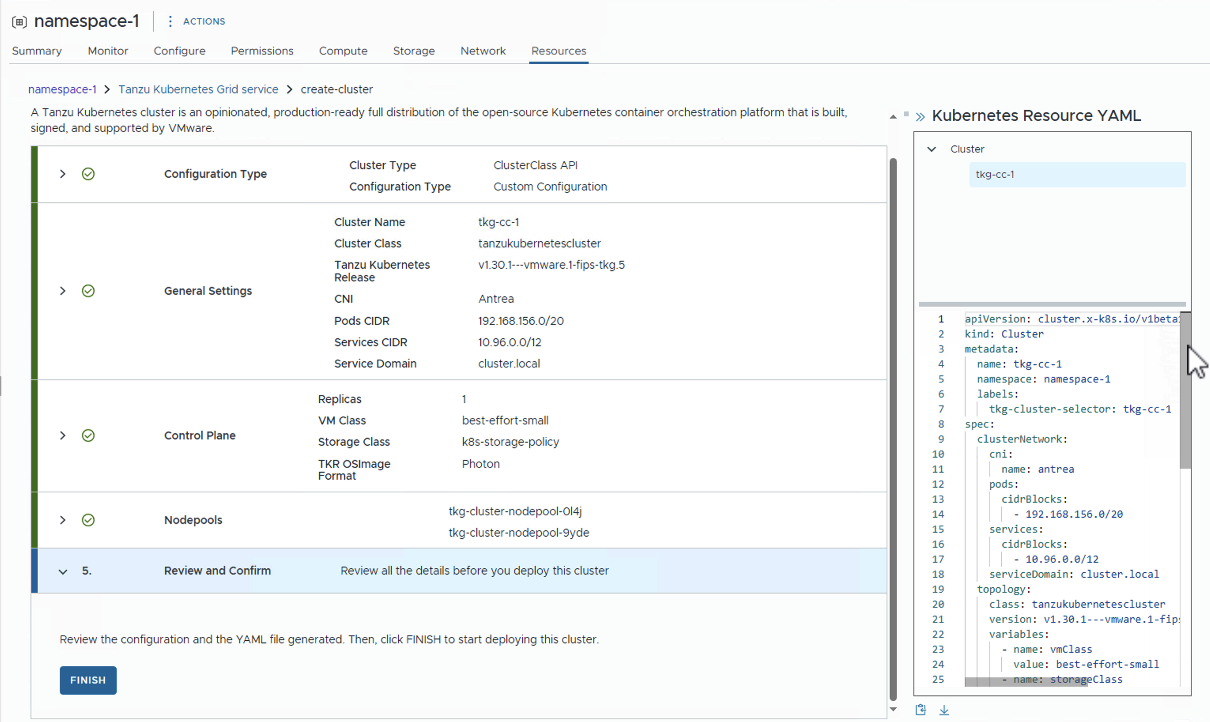Collapse the Cluster tree node
The image size is (1210, 722).
click(x=932, y=149)
